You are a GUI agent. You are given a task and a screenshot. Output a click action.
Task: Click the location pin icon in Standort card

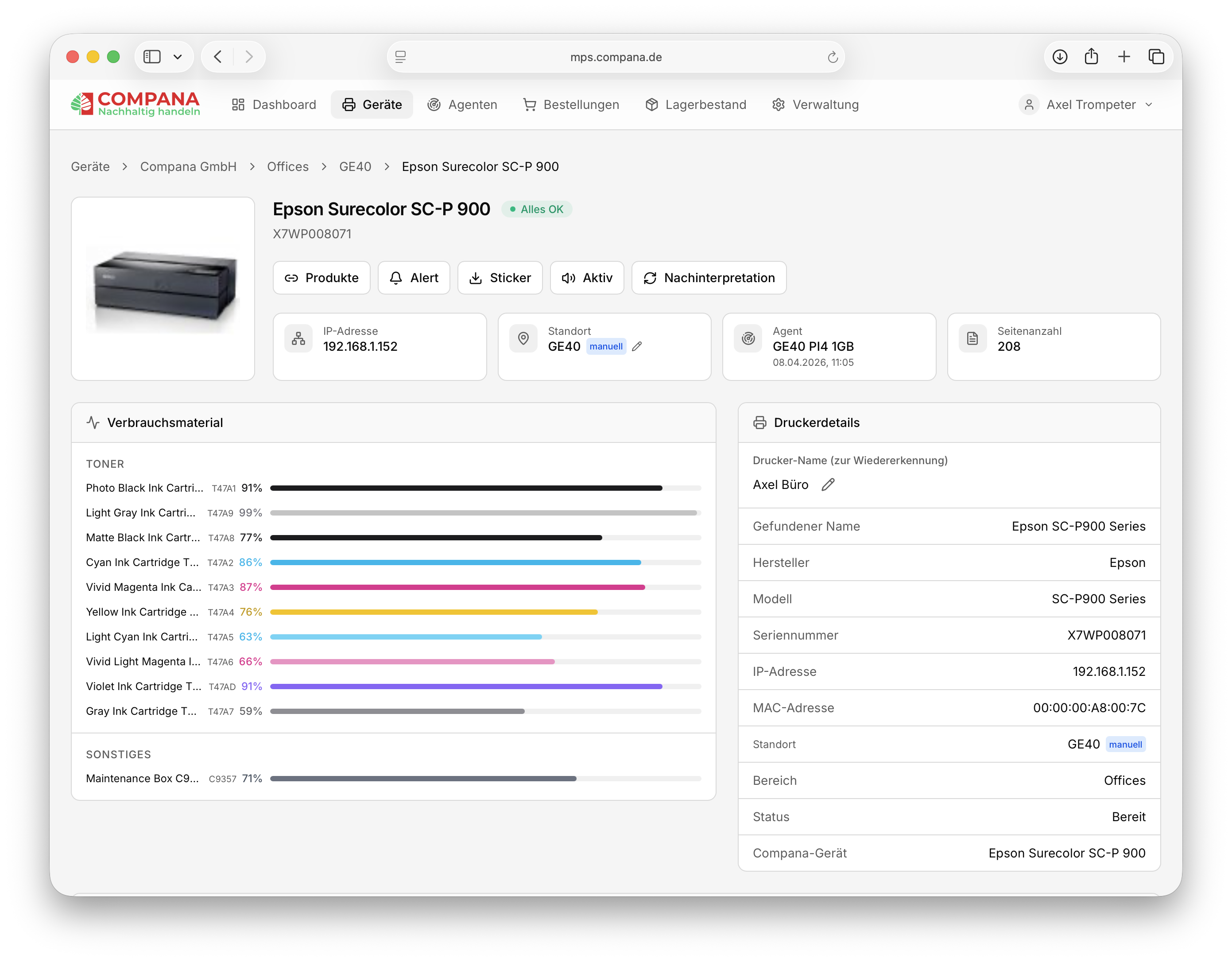[x=523, y=338]
